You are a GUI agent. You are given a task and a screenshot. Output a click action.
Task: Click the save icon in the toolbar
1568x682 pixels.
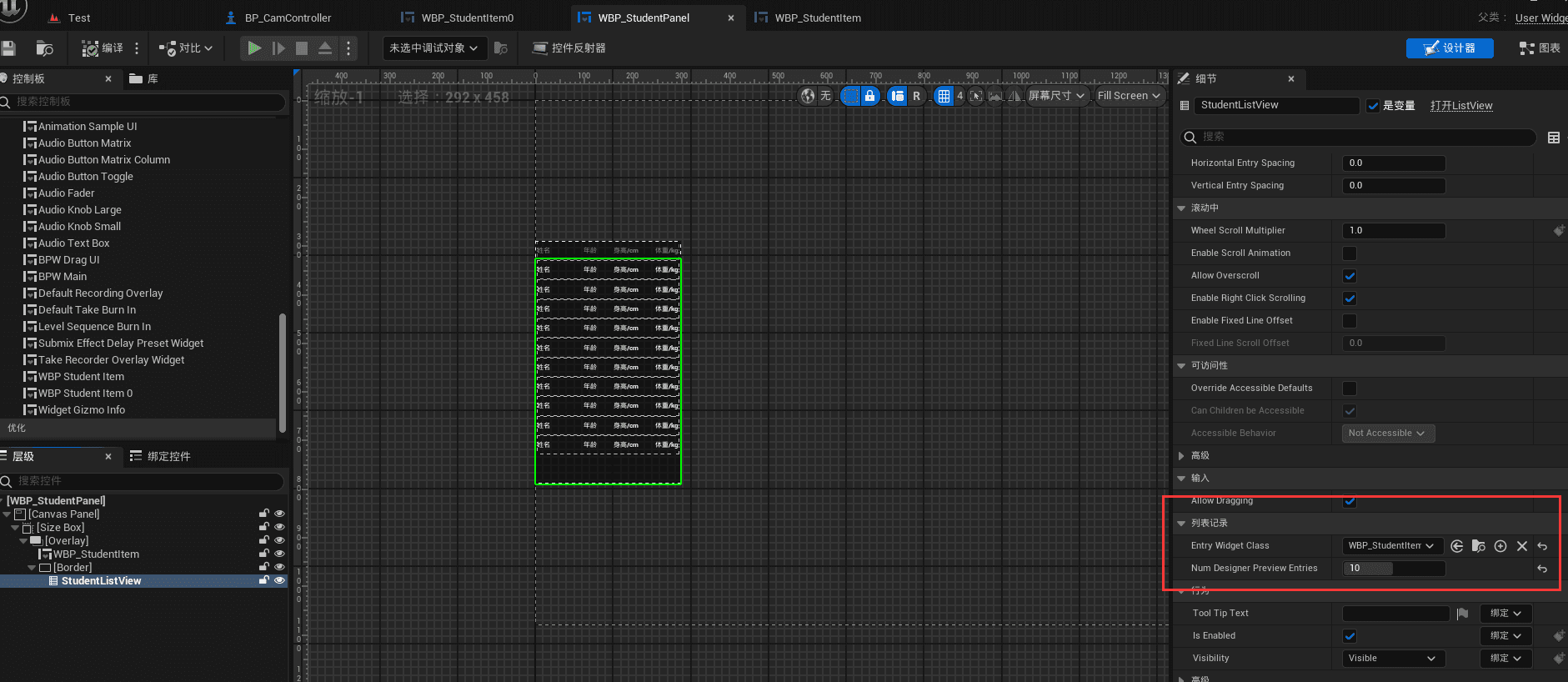point(8,48)
